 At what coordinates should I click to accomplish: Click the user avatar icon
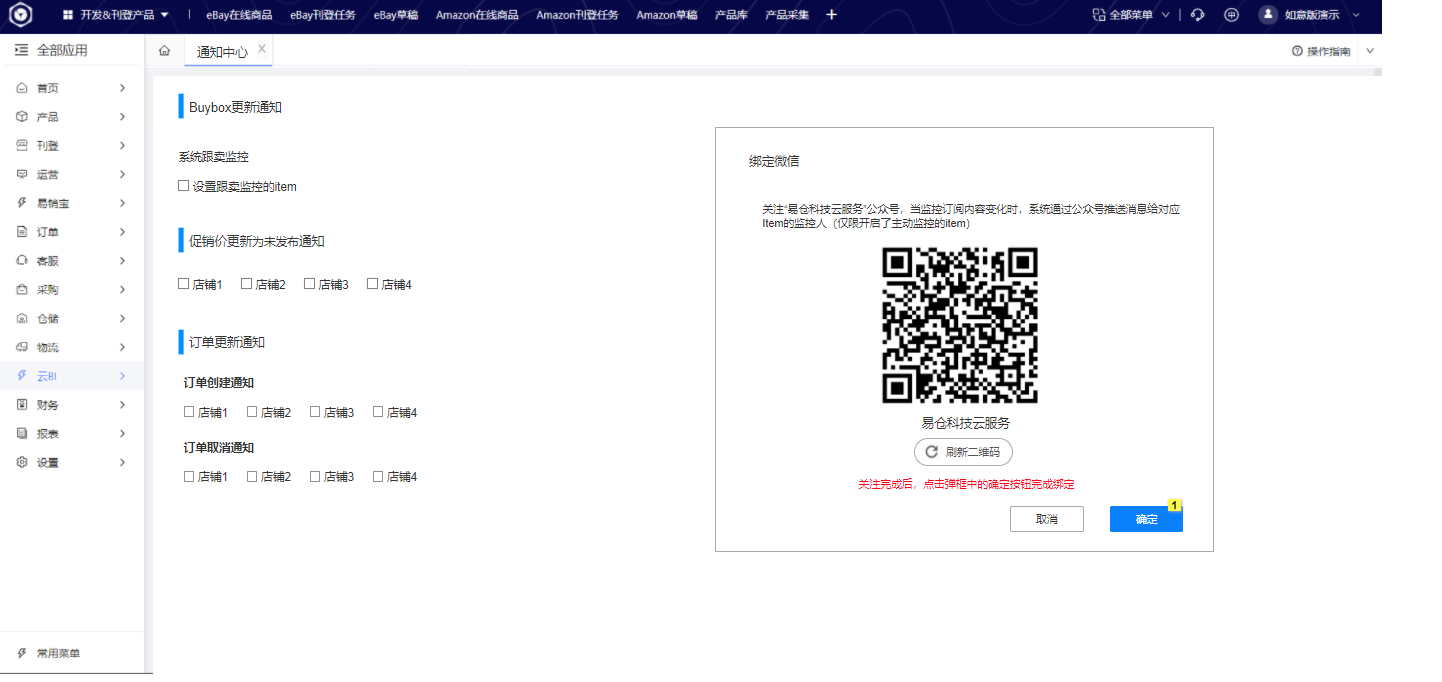point(1268,15)
